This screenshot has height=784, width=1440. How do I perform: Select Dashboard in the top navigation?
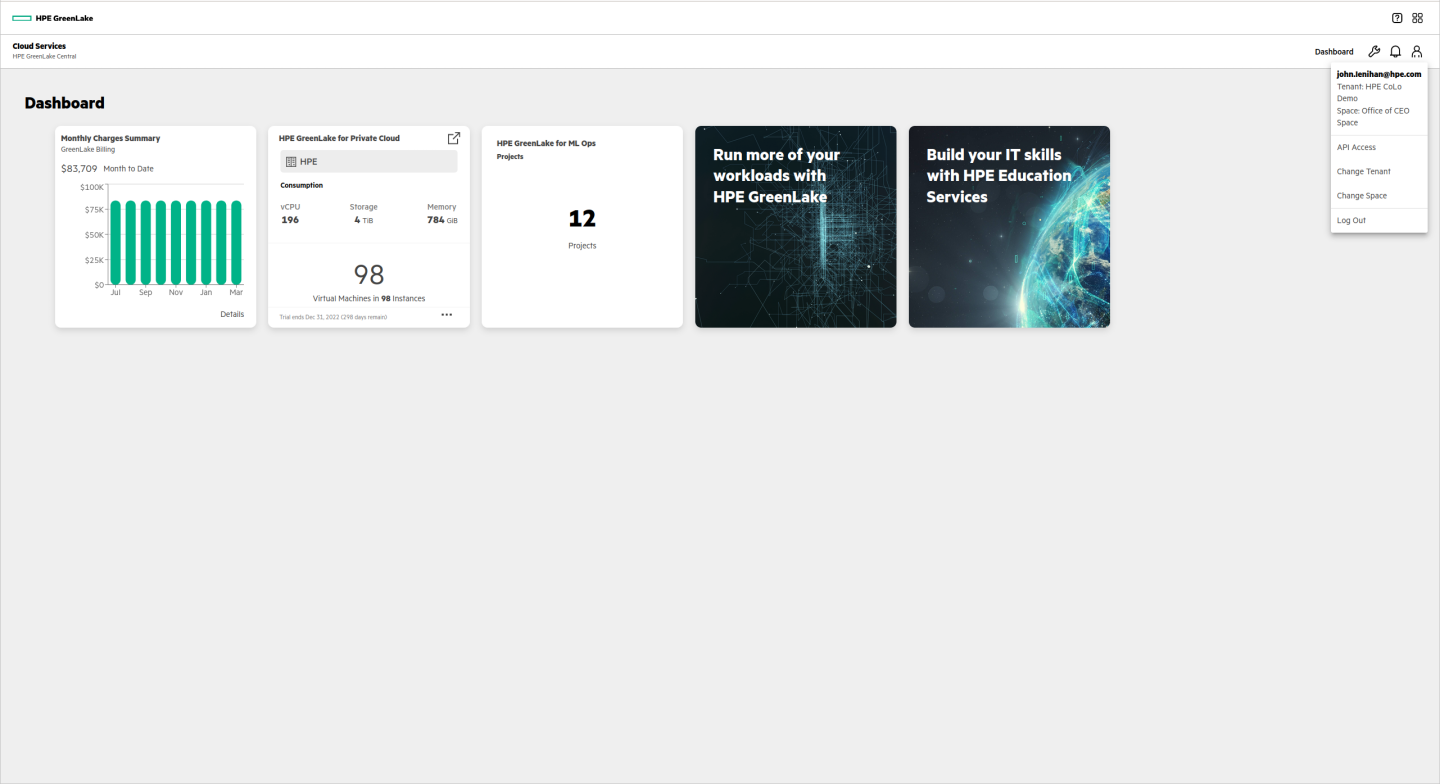pos(1334,52)
